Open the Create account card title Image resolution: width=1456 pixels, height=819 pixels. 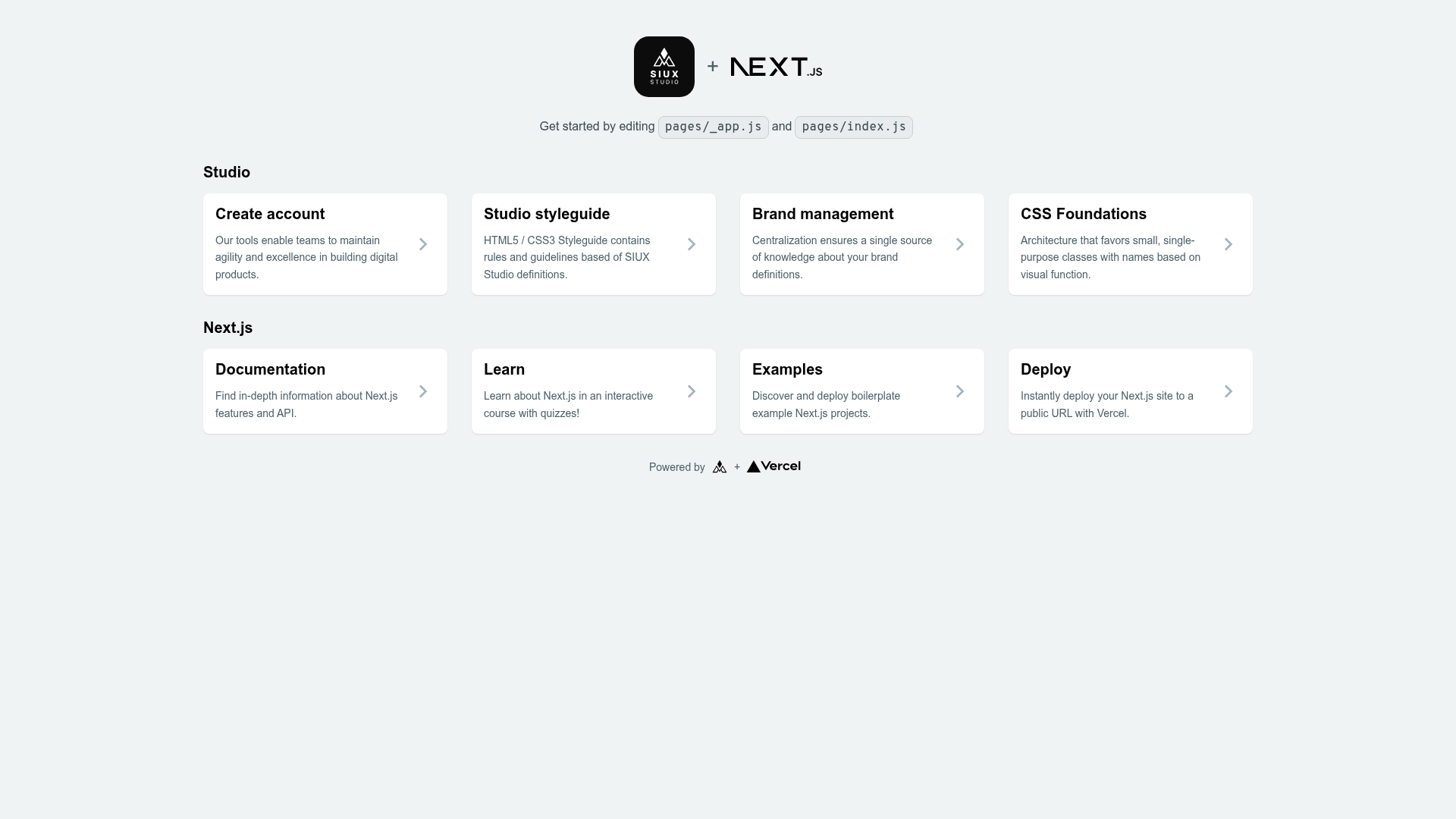270,214
